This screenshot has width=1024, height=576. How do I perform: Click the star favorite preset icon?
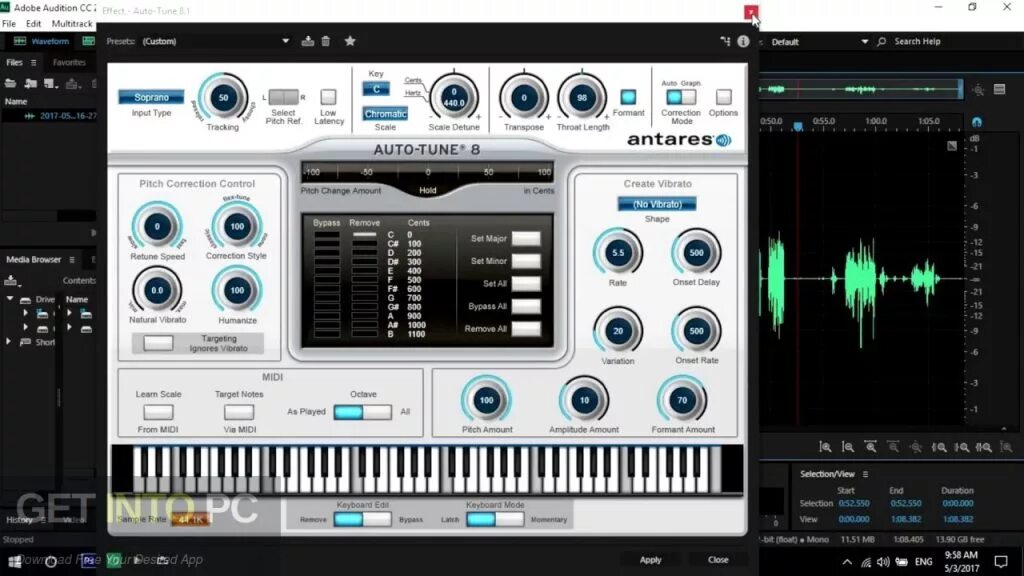[x=349, y=41]
